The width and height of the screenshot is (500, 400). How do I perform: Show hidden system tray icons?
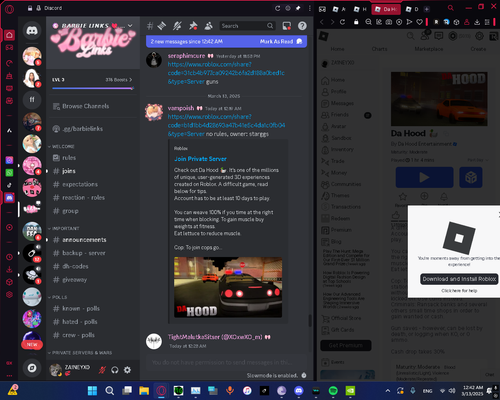point(388,390)
